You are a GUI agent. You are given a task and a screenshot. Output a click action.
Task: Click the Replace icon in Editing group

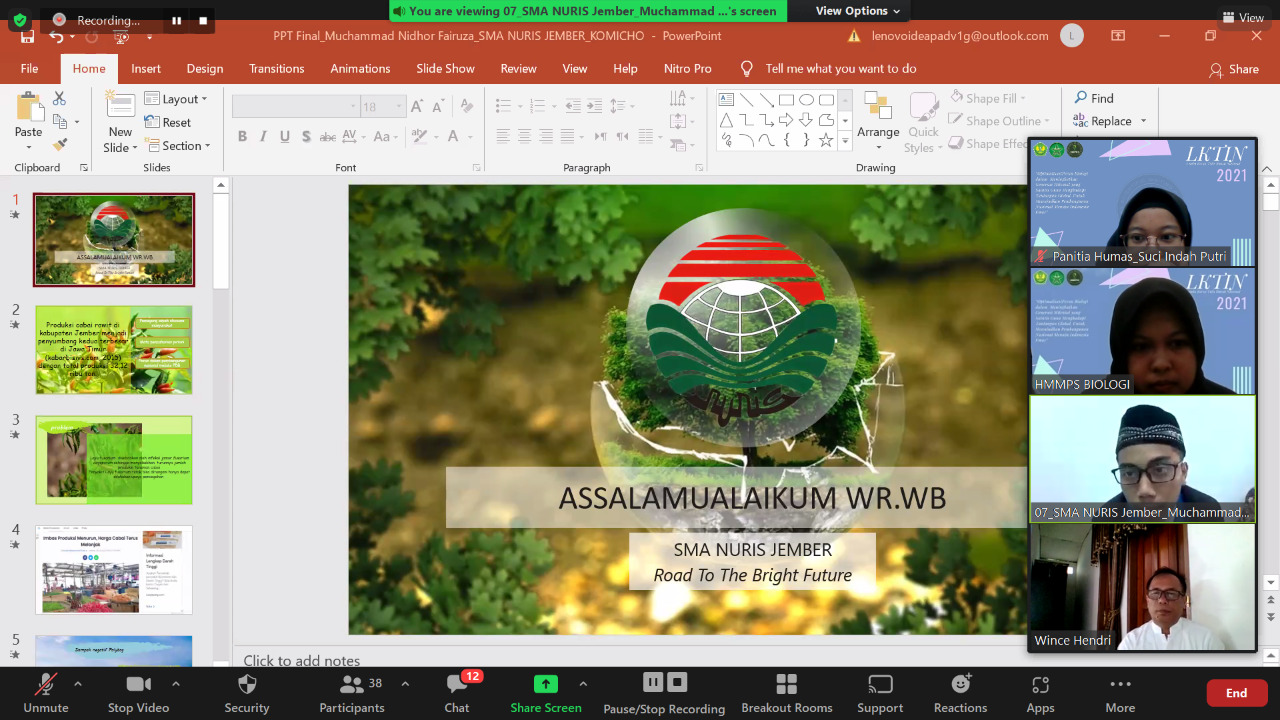click(1105, 120)
